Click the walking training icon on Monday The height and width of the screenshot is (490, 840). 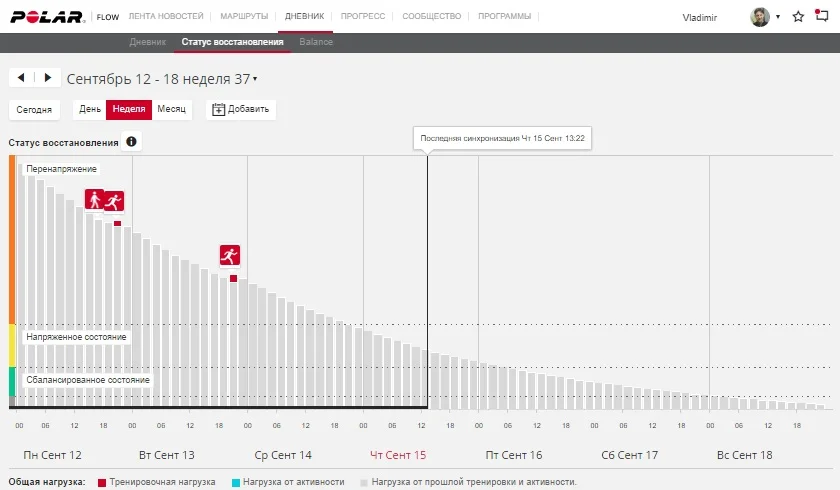pyautogui.click(x=95, y=200)
